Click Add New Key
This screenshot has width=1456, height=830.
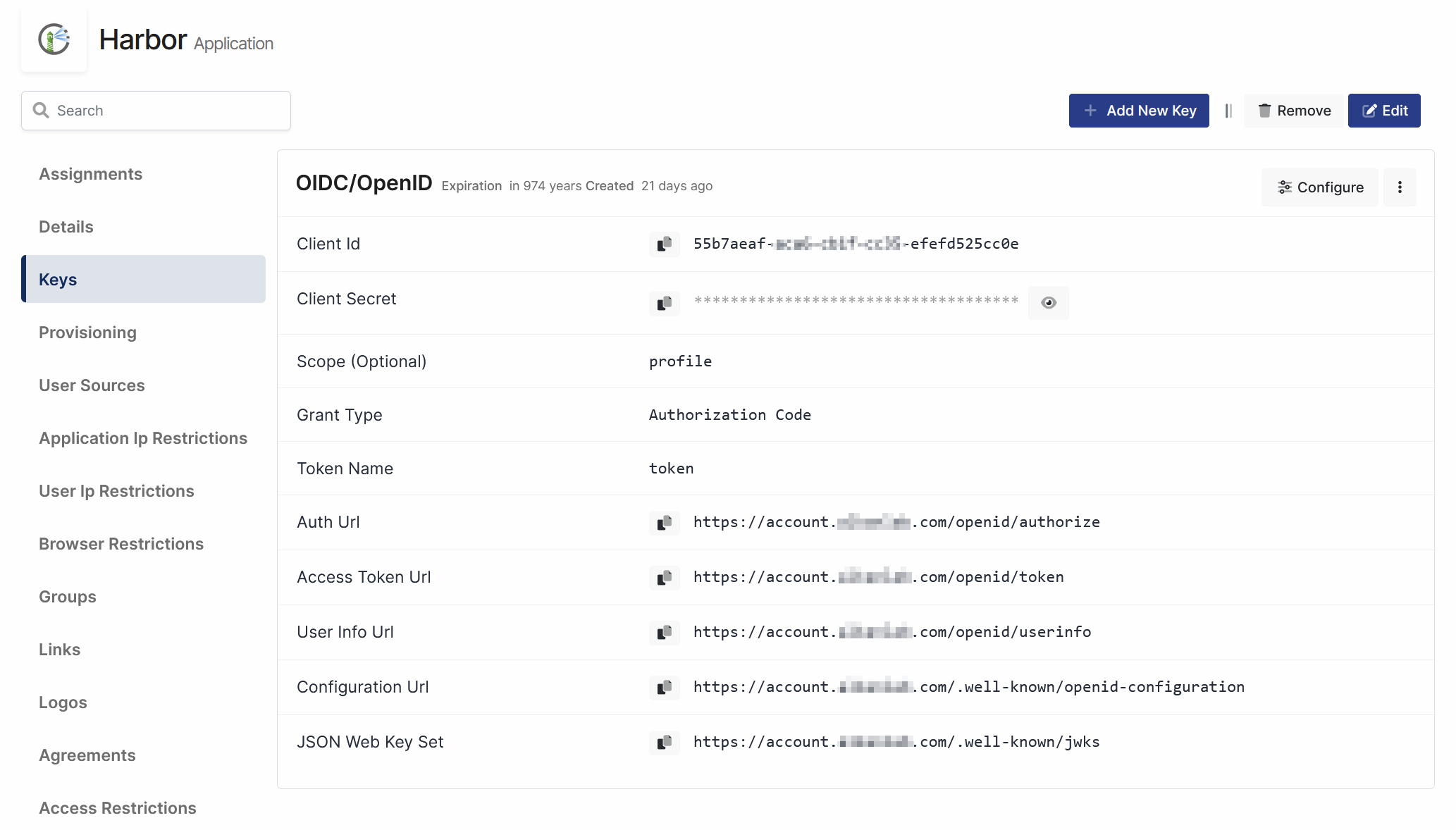pyautogui.click(x=1139, y=111)
